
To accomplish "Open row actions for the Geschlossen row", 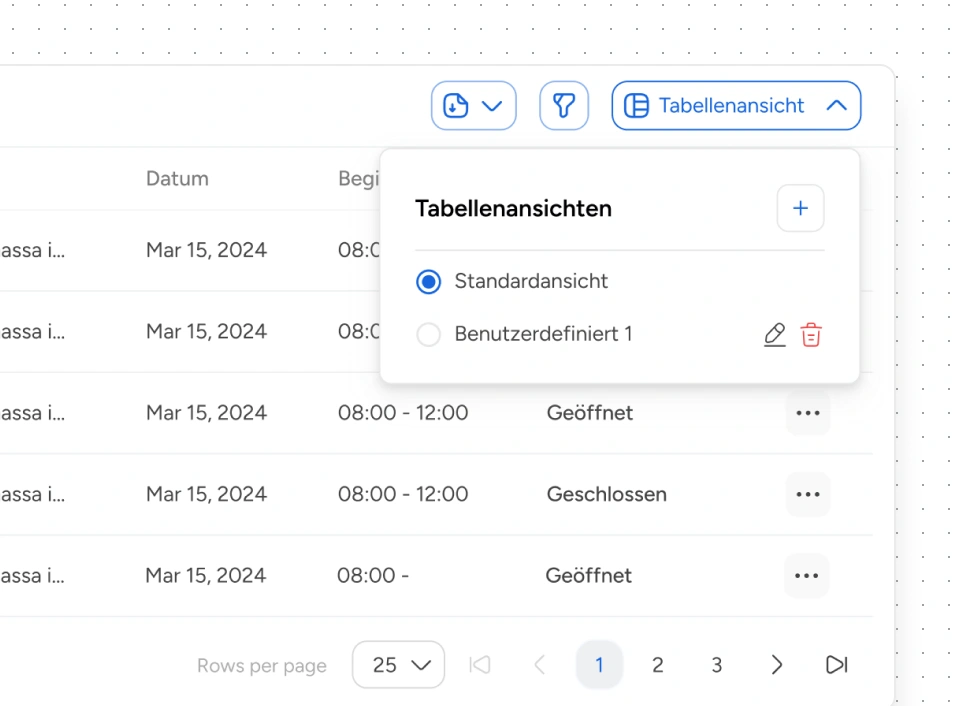I will [807, 494].
